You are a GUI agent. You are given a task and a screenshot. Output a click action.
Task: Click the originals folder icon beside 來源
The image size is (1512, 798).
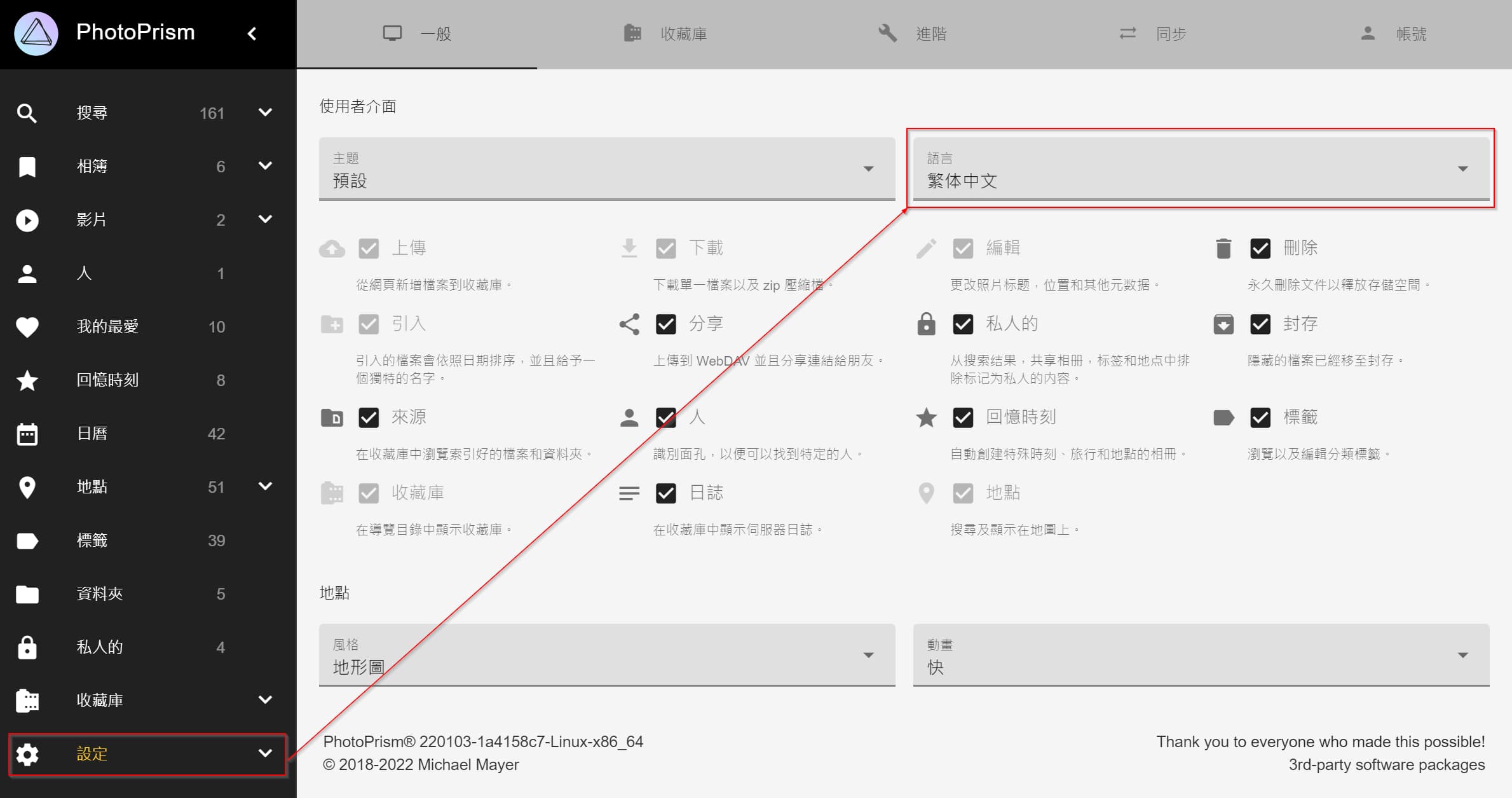click(332, 418)
